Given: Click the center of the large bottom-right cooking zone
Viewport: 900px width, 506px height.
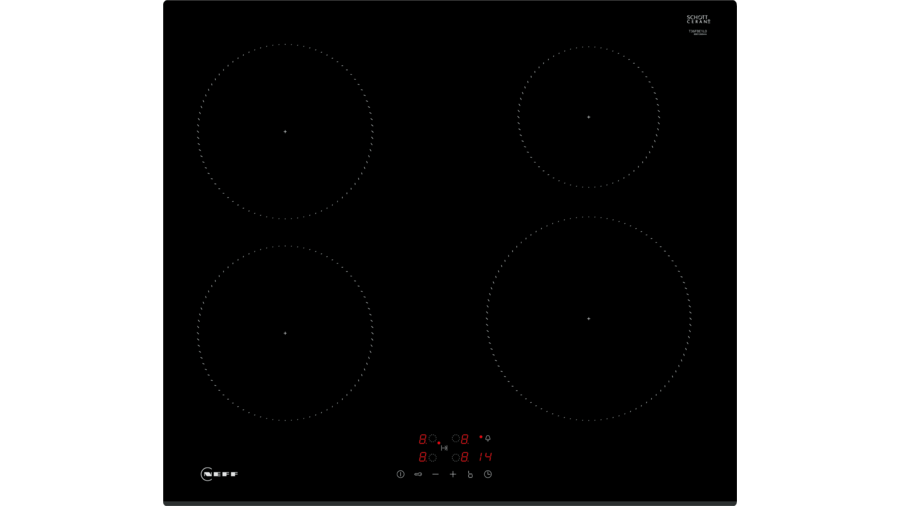Looking at the screenshot, I should click(x=588, y=319).
